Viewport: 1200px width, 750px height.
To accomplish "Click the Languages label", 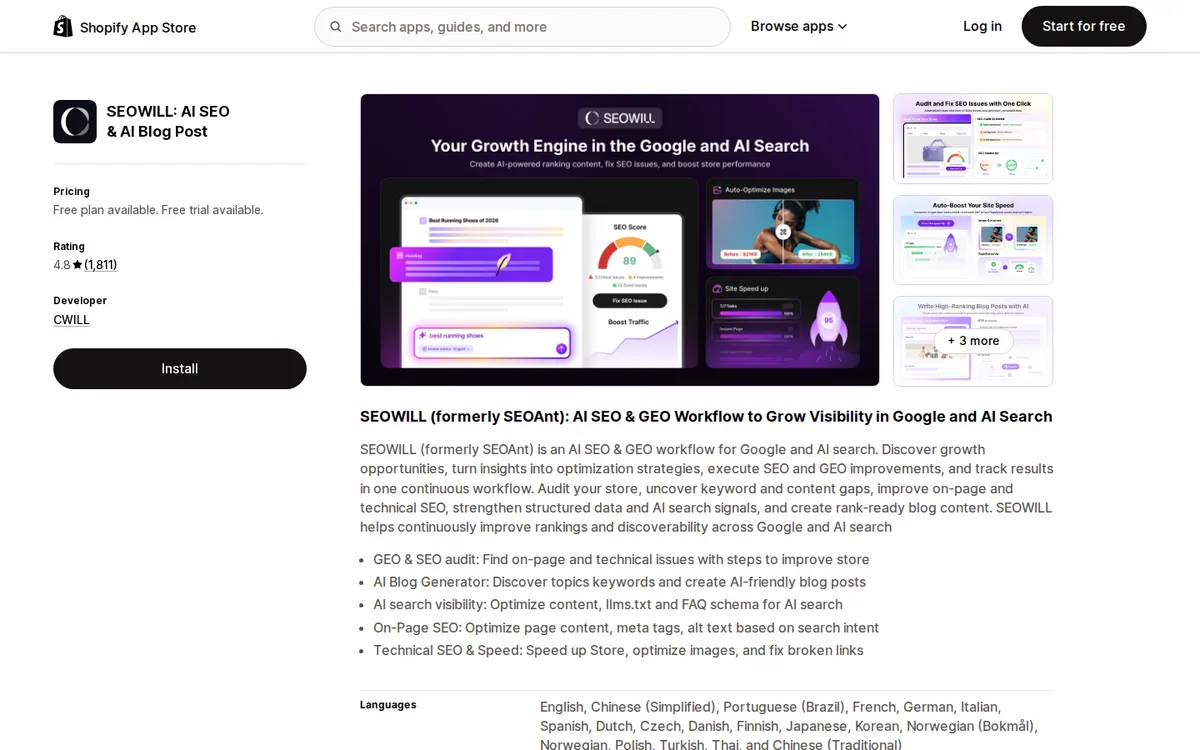I will pyautogui.click(x=388, y=705).
